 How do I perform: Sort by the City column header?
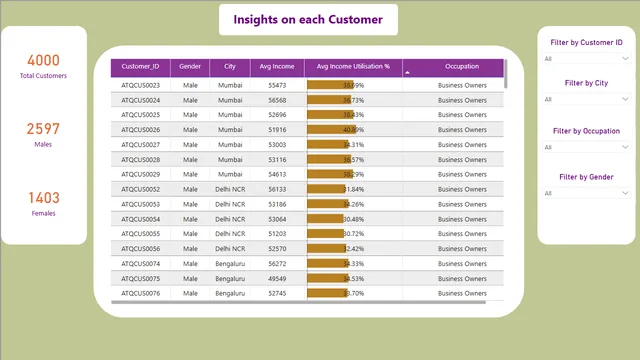pyautogui.click(x=230, y=67)
